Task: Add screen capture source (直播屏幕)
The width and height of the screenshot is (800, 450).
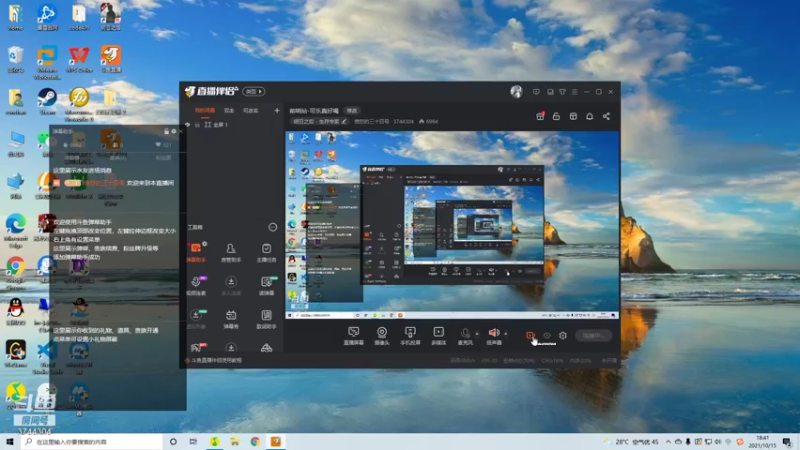Action: pos(354,336)
